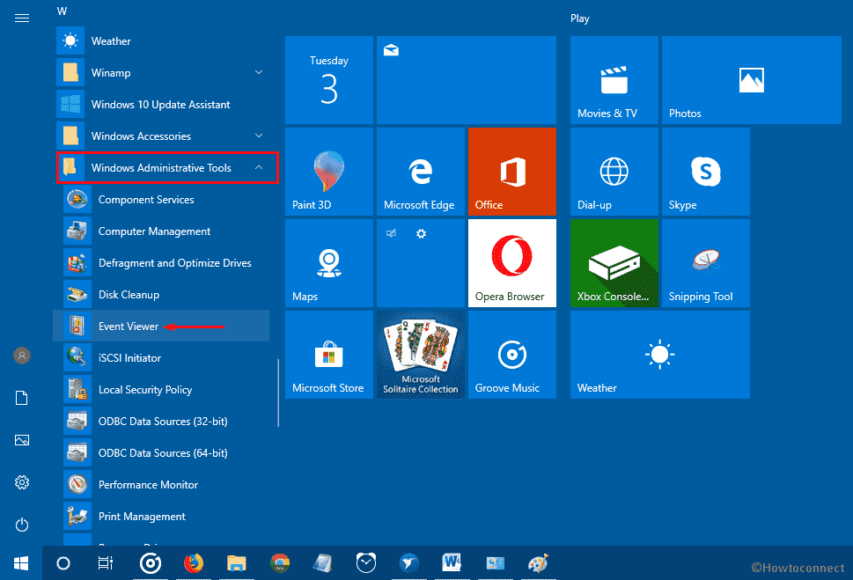Open the Microsoft Edge tile
The image size is (853, 580).
point(421,171)
